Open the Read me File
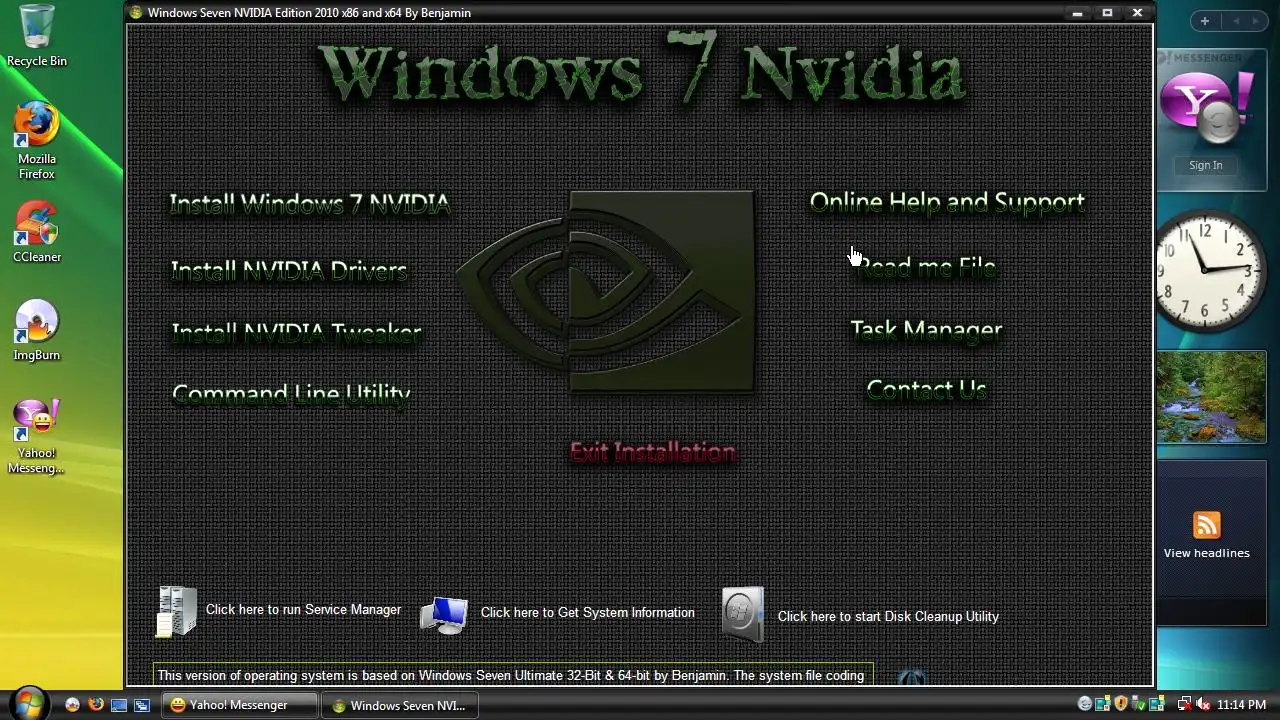Image resolution: width=1280 pixels, height=720 pixels. (x=926, y=267)
